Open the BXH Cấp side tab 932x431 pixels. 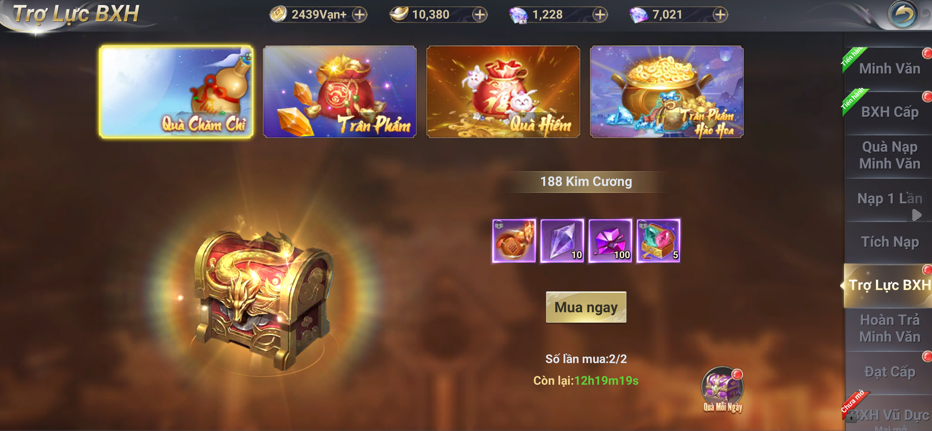[889, 112]
